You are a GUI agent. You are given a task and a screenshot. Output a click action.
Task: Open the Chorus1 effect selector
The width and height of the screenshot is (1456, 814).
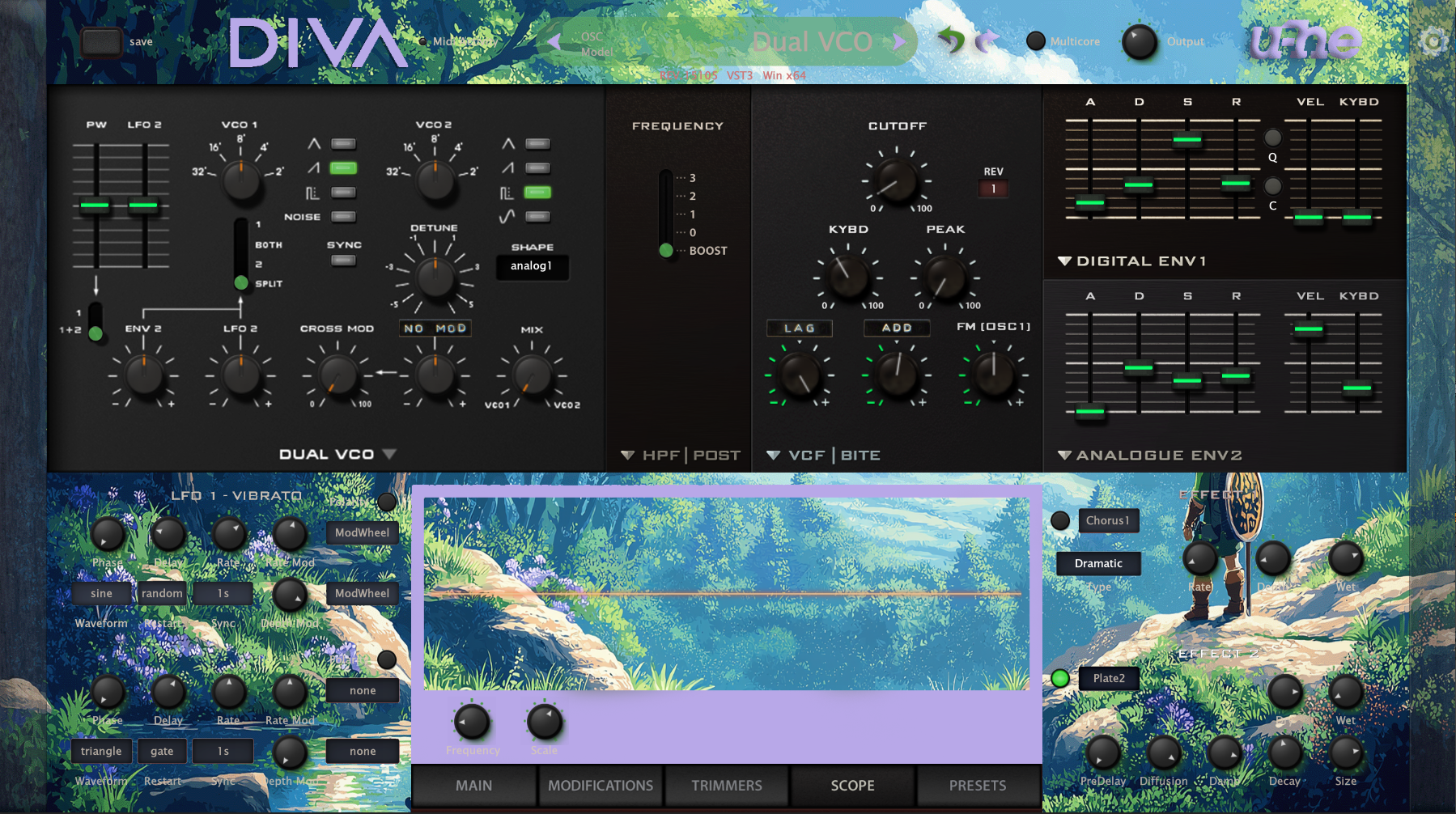(x=1109, y=521)
